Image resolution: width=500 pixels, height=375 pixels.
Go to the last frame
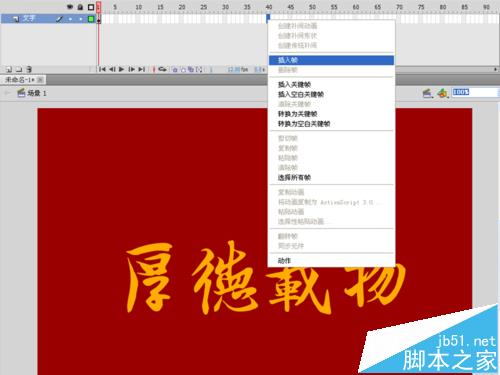[x=142, y=69]
